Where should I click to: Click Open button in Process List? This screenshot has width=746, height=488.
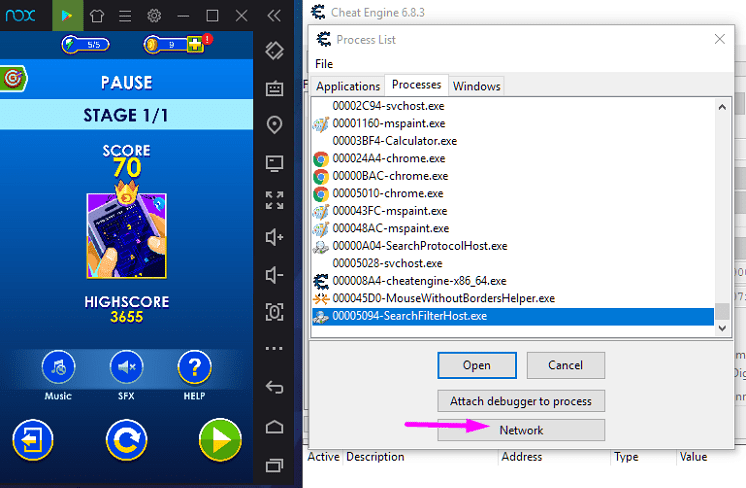[x=477, y=365]
